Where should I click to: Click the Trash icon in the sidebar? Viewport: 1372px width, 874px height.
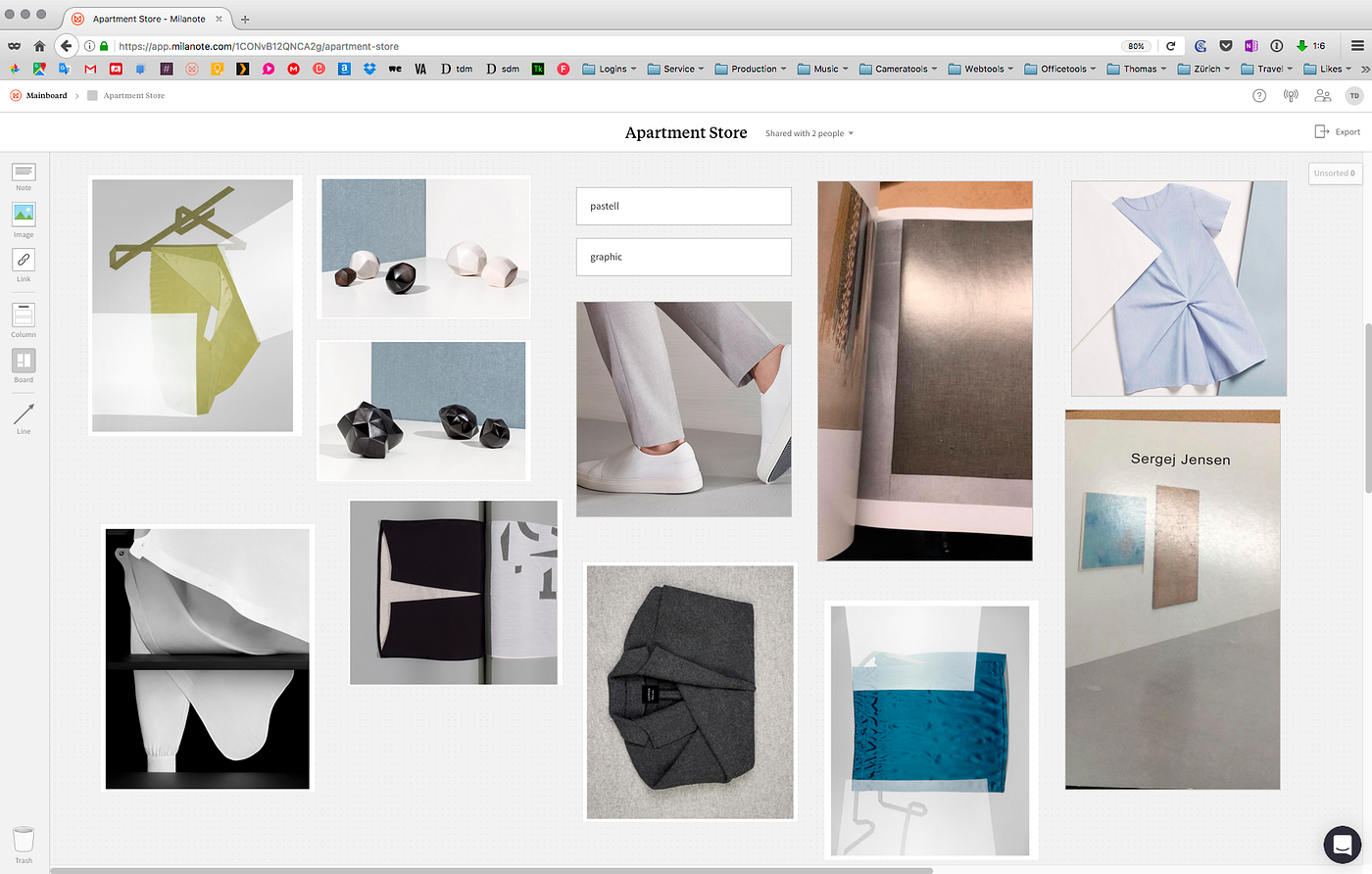24,845
